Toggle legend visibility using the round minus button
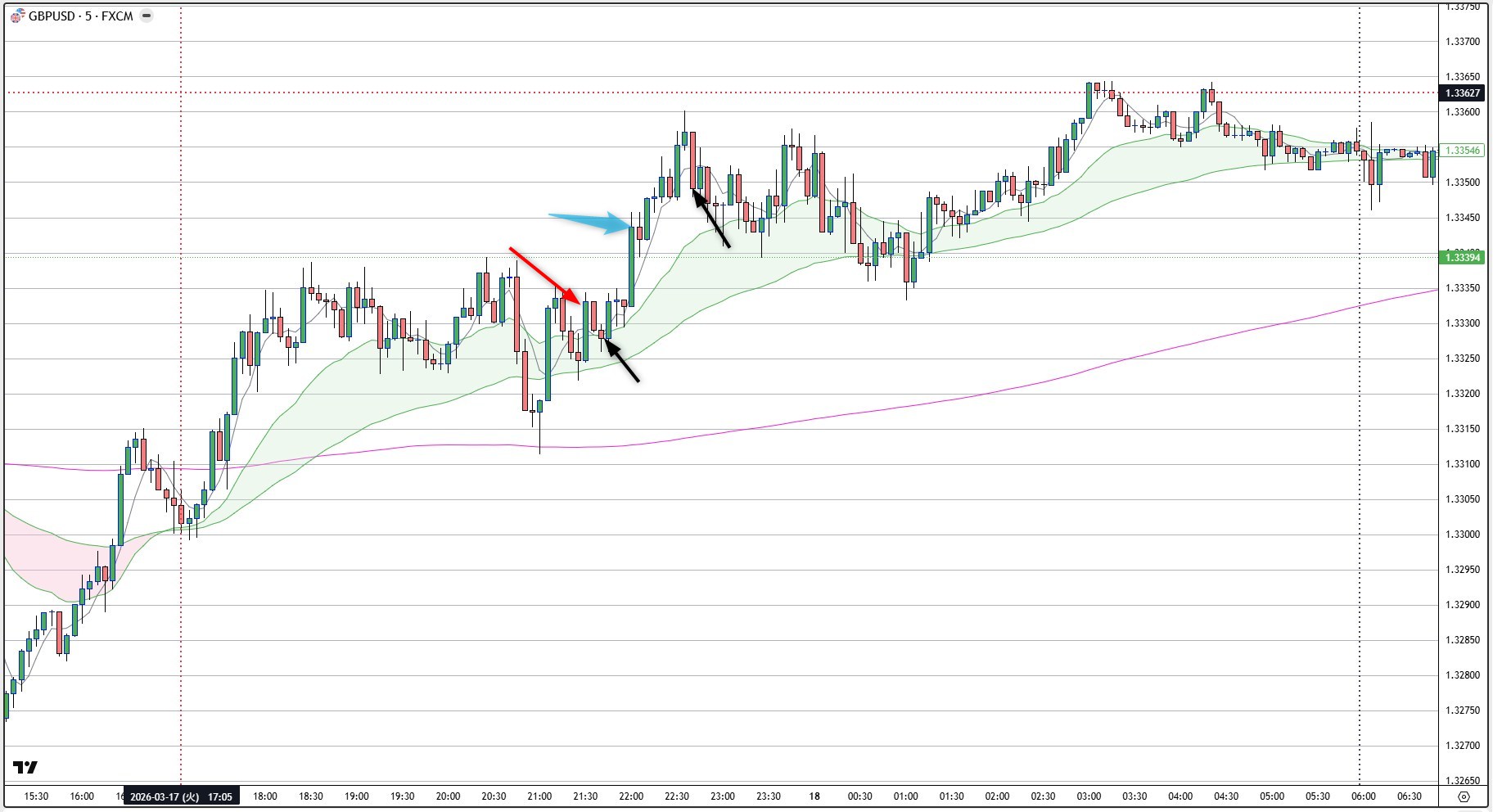The width and height of the screenshot is (1493, 812). pos(145,14)
